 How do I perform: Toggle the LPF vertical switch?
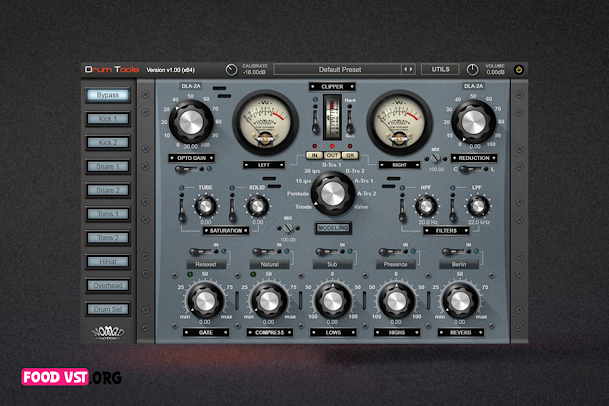[453, 210]
